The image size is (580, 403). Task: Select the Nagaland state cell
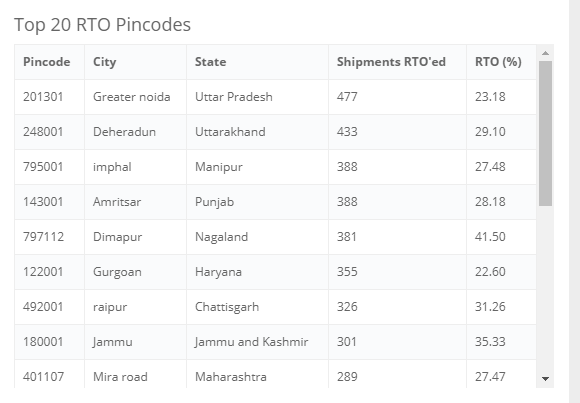pos(257,237)
